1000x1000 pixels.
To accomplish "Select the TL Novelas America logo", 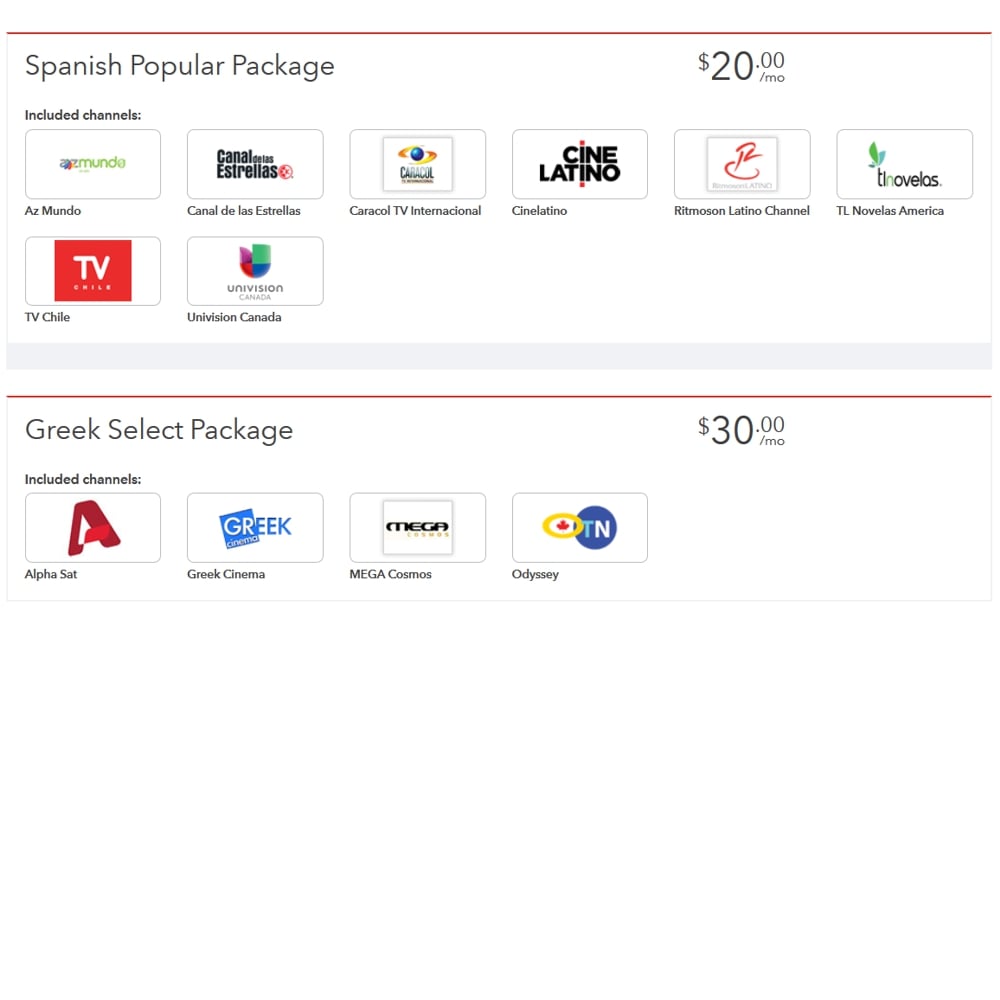I will [904, 164].
